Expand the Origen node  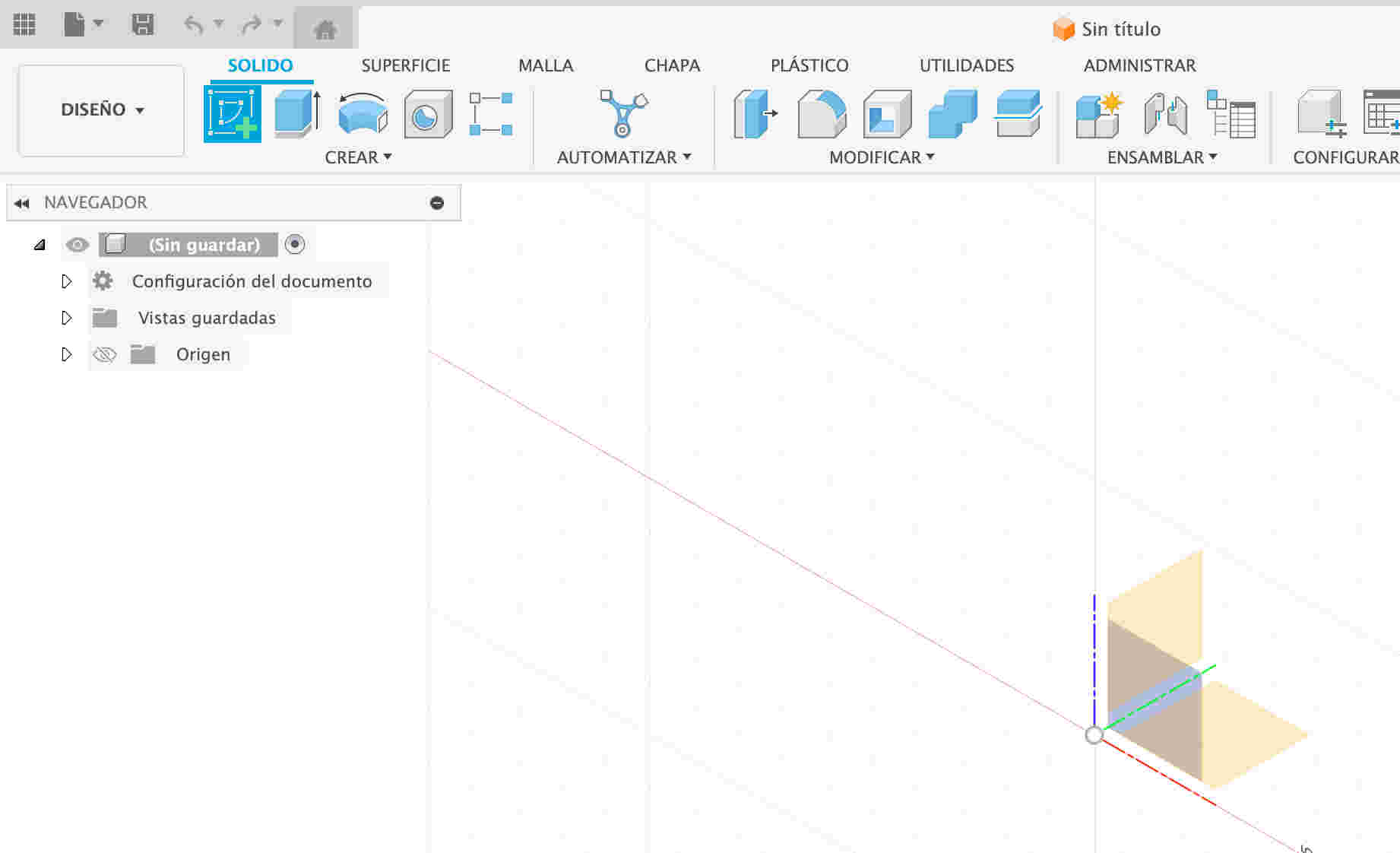coord(66,354)
